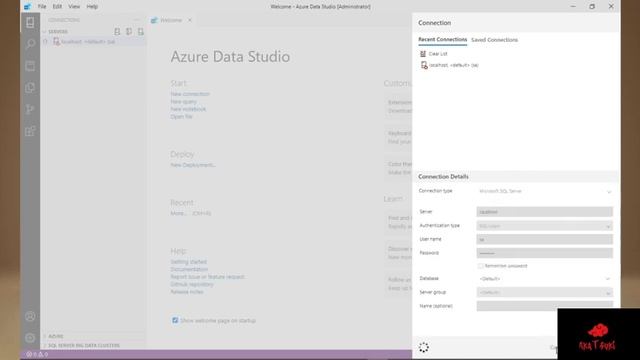Click the localhost server icon in the Servers tree
Image resolution: width=640 pixels, height=360 pixels.
(56, 42)
